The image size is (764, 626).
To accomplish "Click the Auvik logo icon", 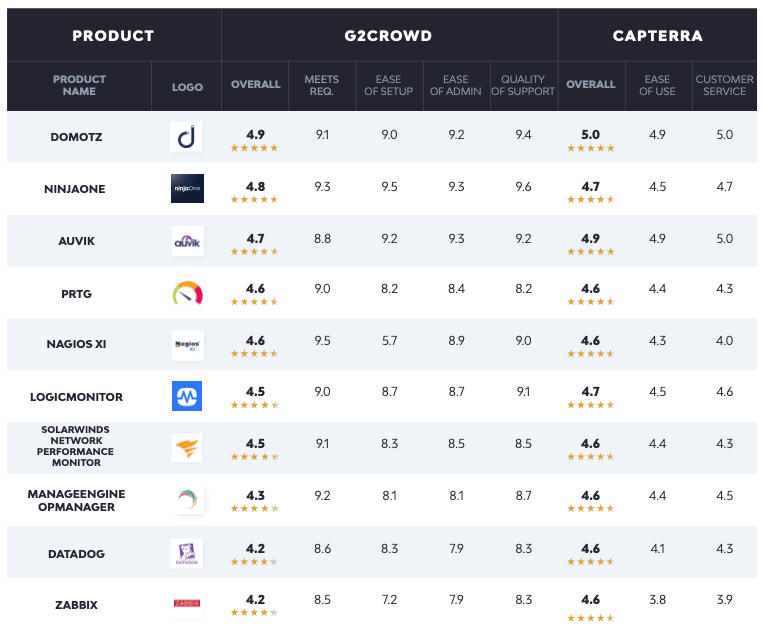I will click(x=187, y=241).
